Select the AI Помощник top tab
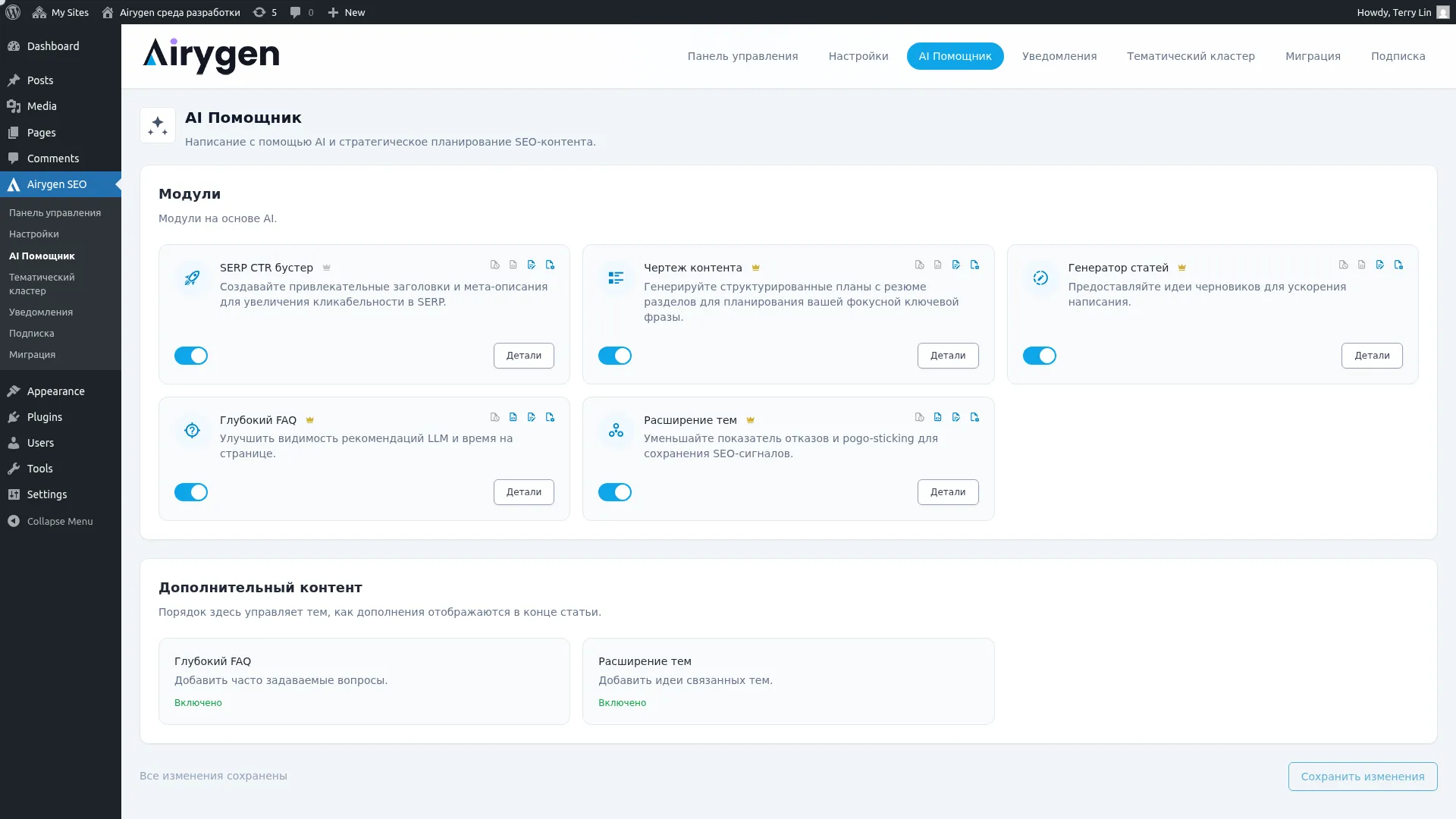 pyautogui.click(x=955, y=56)
